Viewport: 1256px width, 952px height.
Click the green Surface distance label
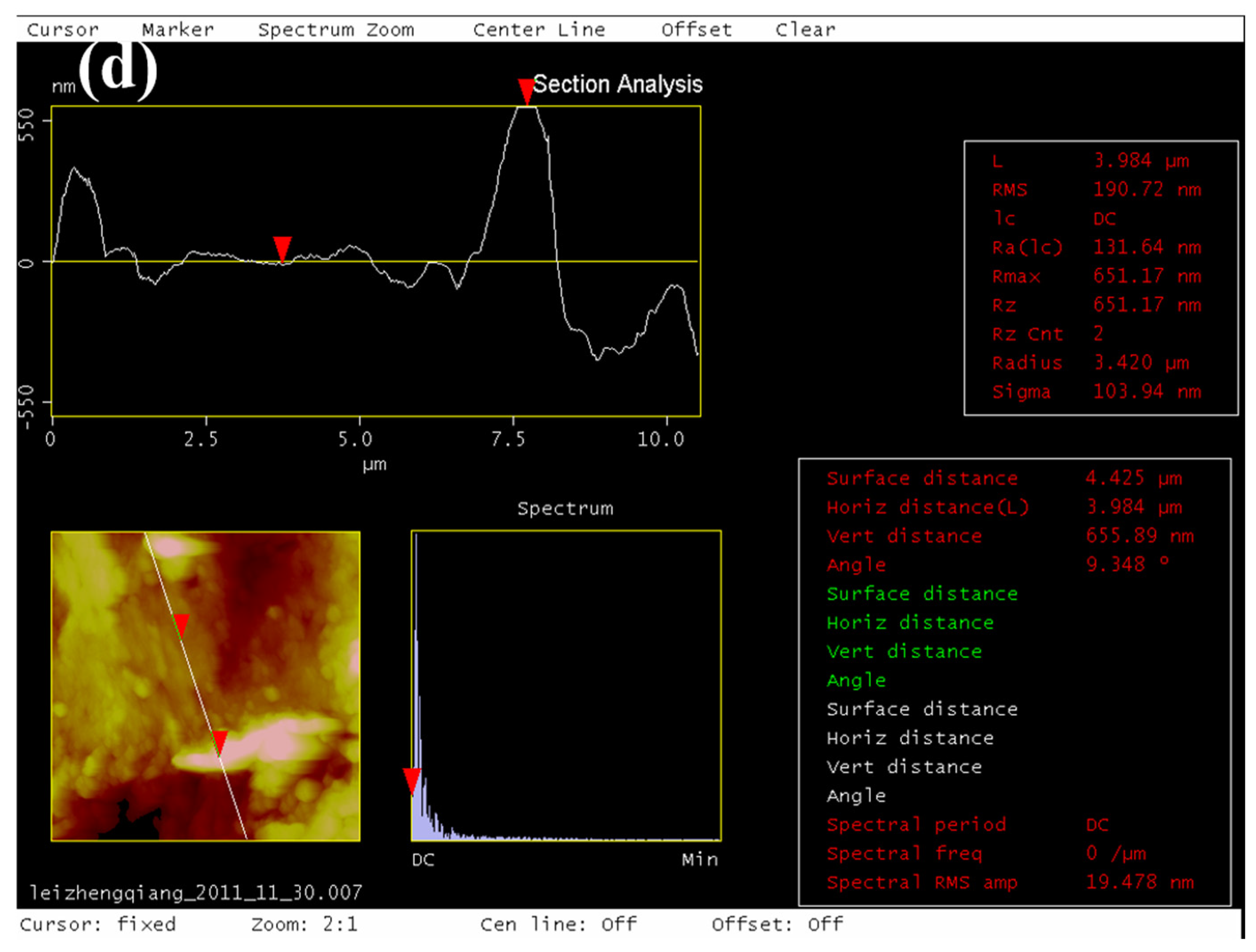point(922,594)
